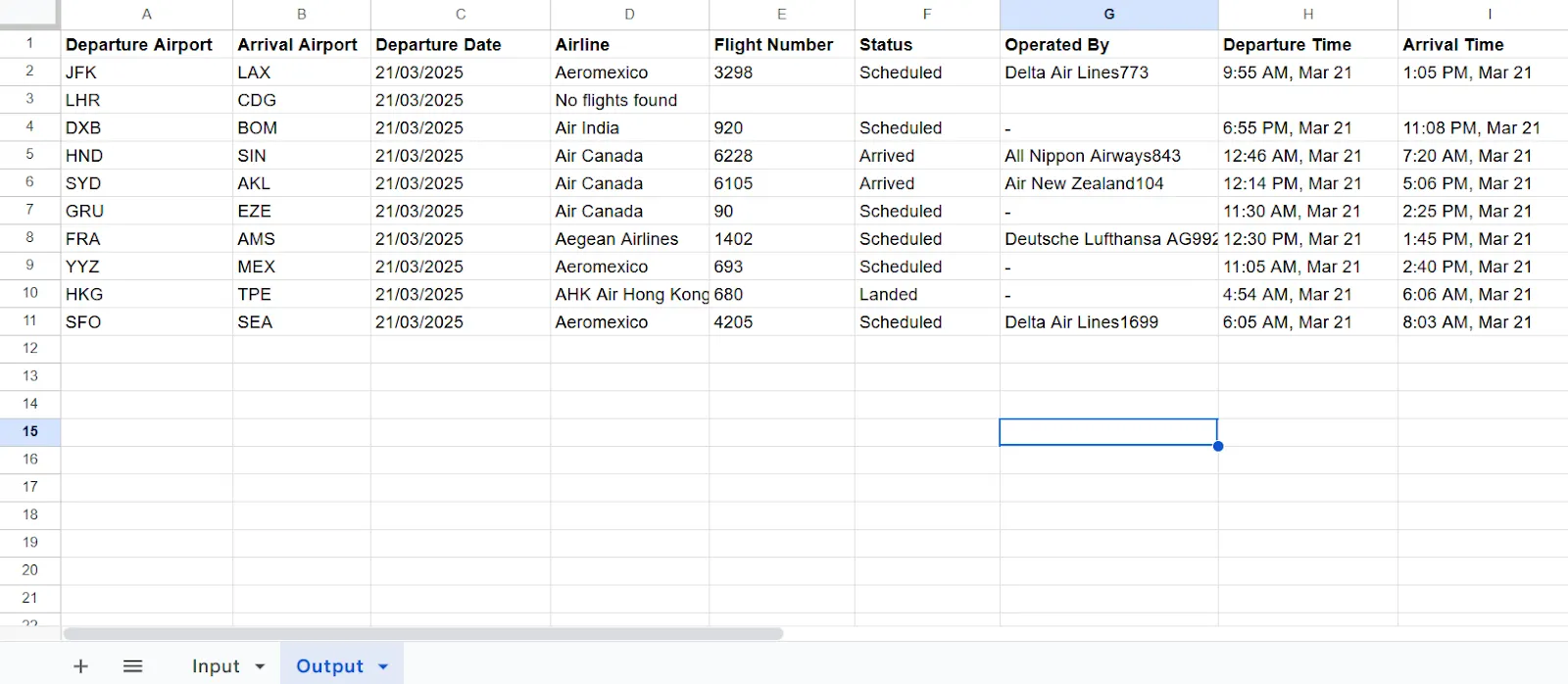Expand the Output tab dropdown arrow
The width and height of the screenshot is (1568, 684).
383,666
